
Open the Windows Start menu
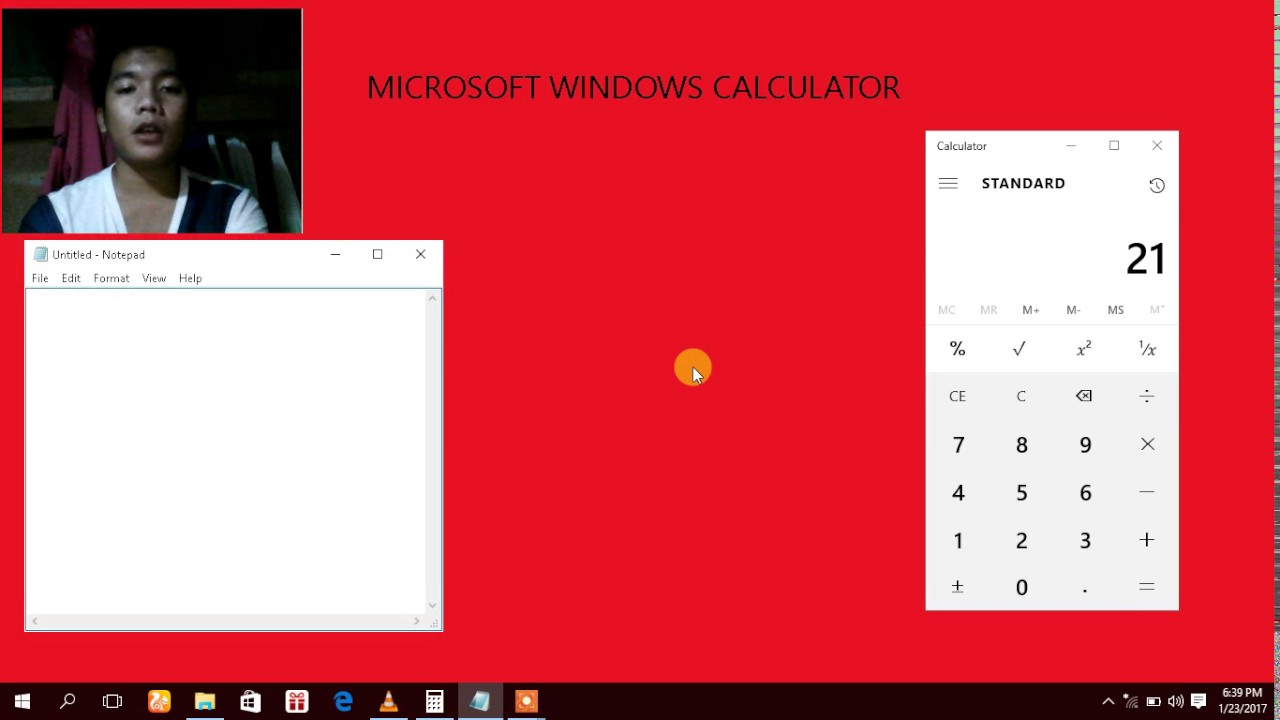coord(22,702)
